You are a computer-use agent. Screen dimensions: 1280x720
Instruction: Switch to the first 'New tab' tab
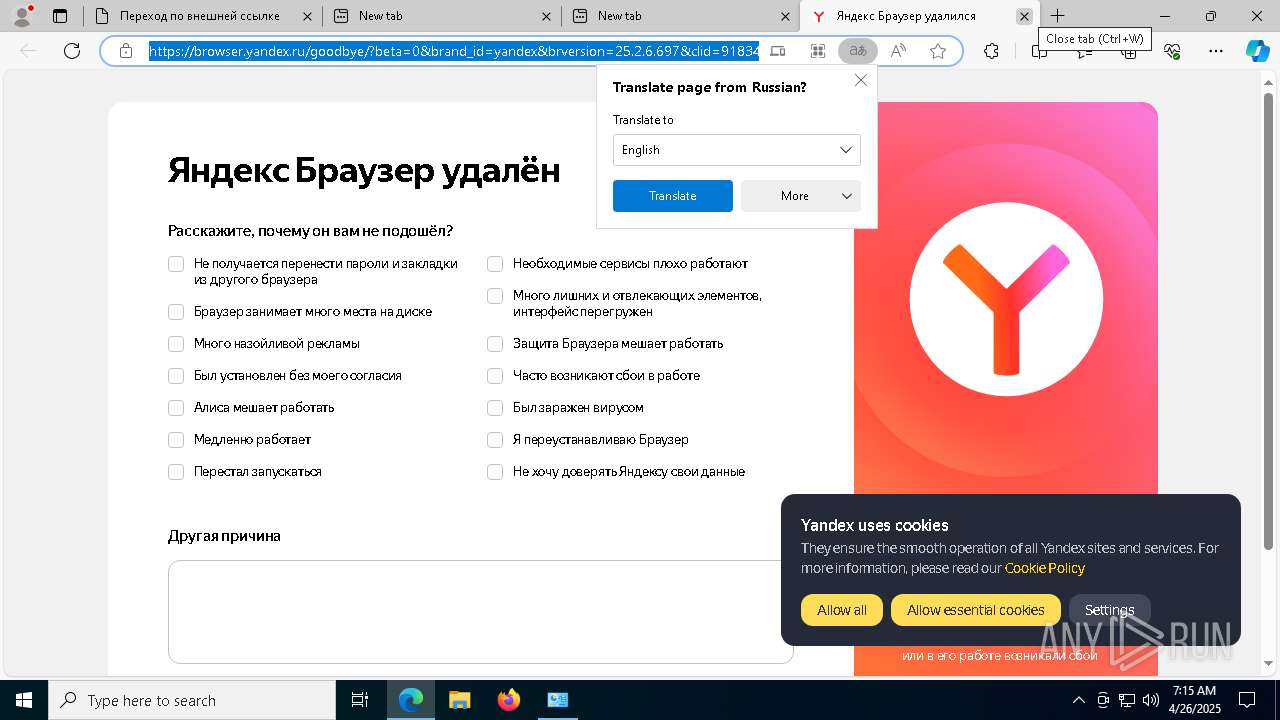coord(441,16)
